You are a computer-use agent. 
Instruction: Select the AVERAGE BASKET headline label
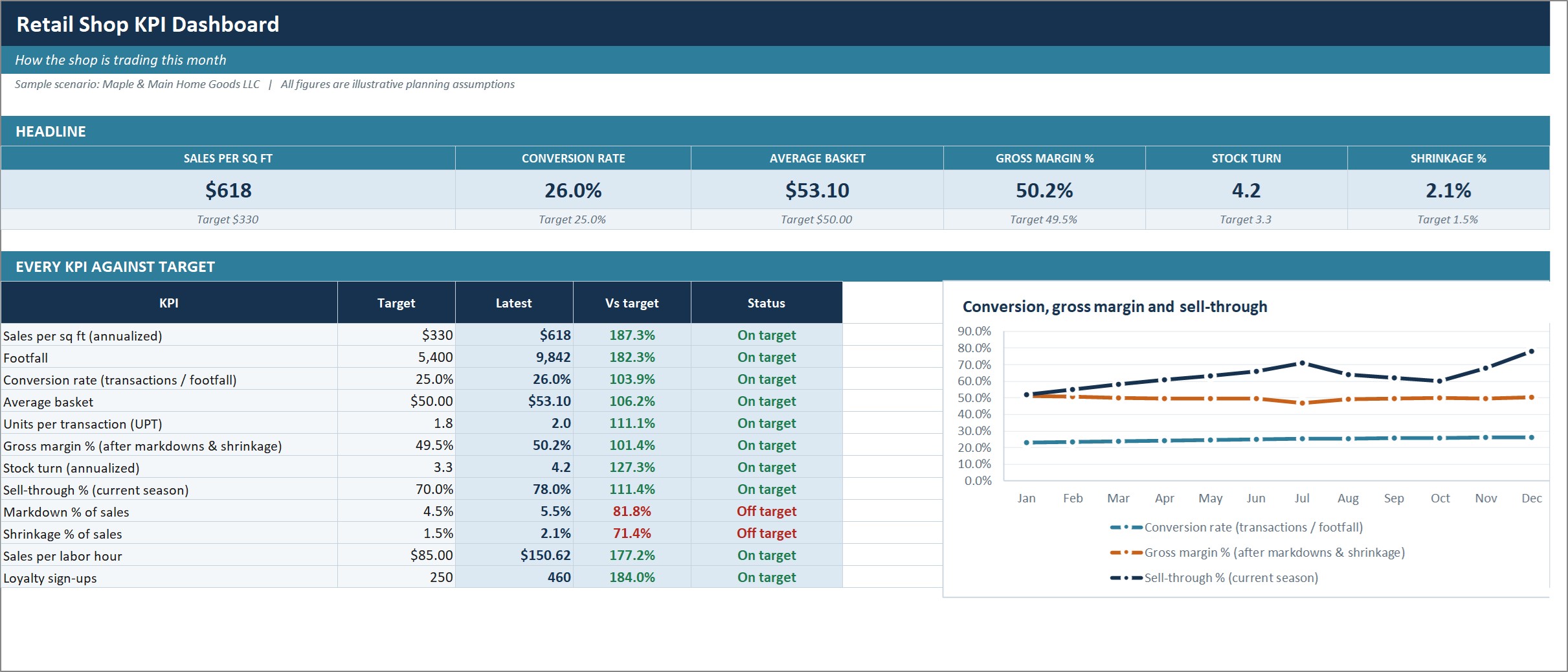click(817, 159)
